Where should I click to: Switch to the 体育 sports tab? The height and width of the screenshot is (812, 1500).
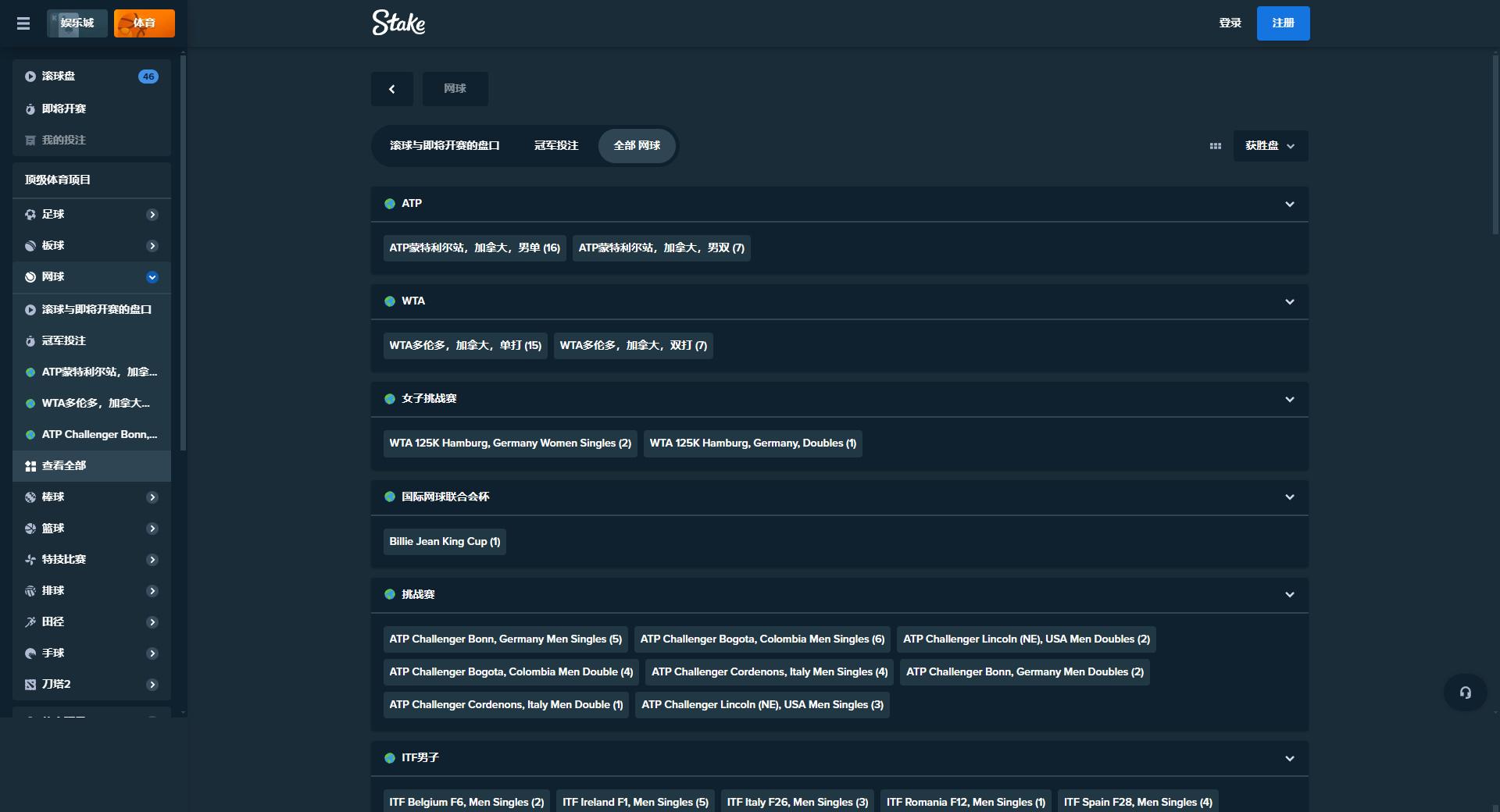(x=145, y=23)
